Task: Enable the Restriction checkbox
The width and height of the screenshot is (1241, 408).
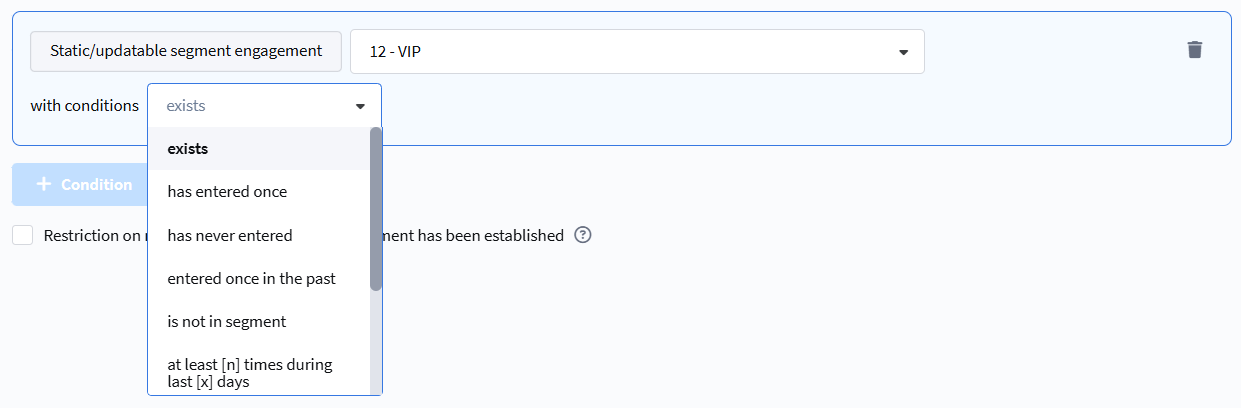Action: [23, 236]
